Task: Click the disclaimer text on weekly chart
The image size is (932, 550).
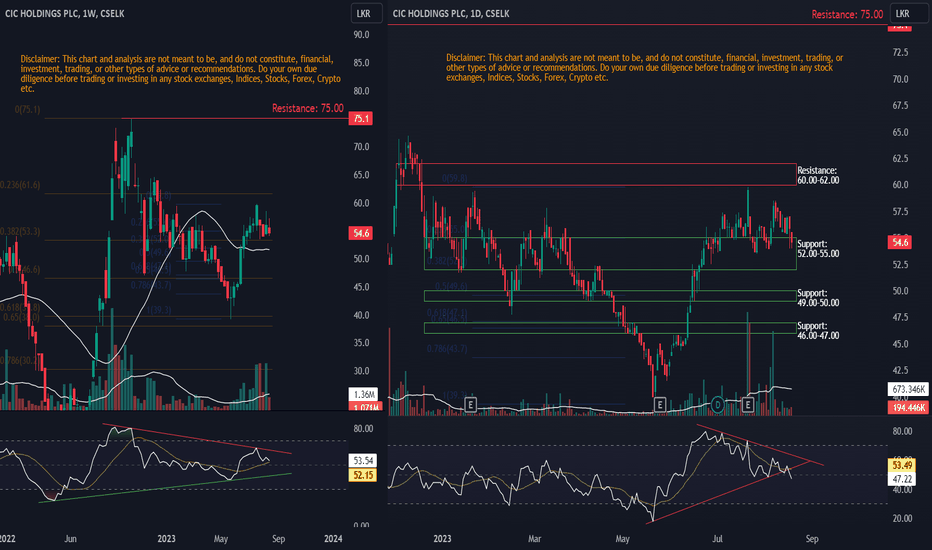Action: pyautogui.click(x=181, y=74)
